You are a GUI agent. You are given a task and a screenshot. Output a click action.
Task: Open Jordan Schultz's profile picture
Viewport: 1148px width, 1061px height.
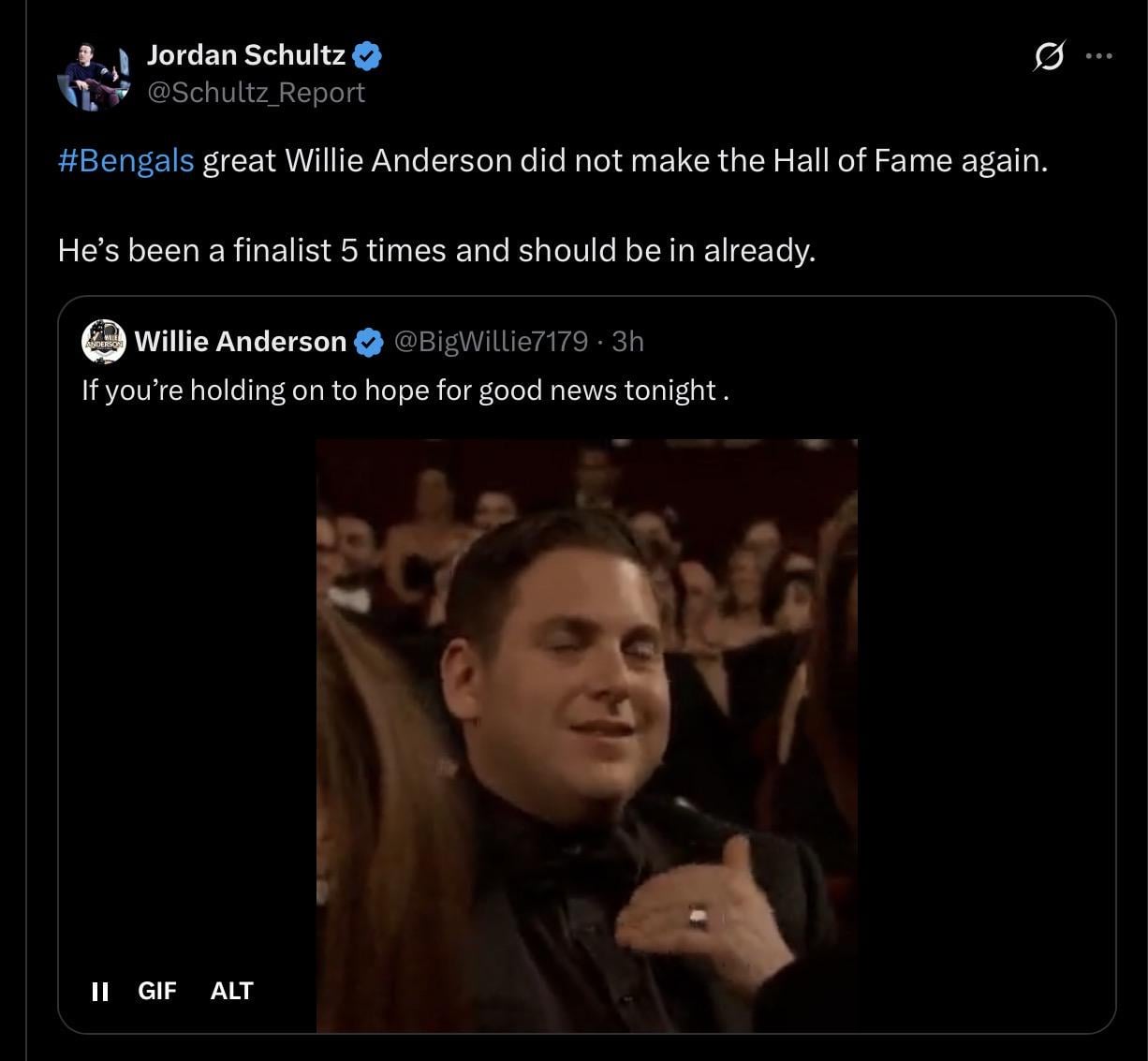[92, 74]
